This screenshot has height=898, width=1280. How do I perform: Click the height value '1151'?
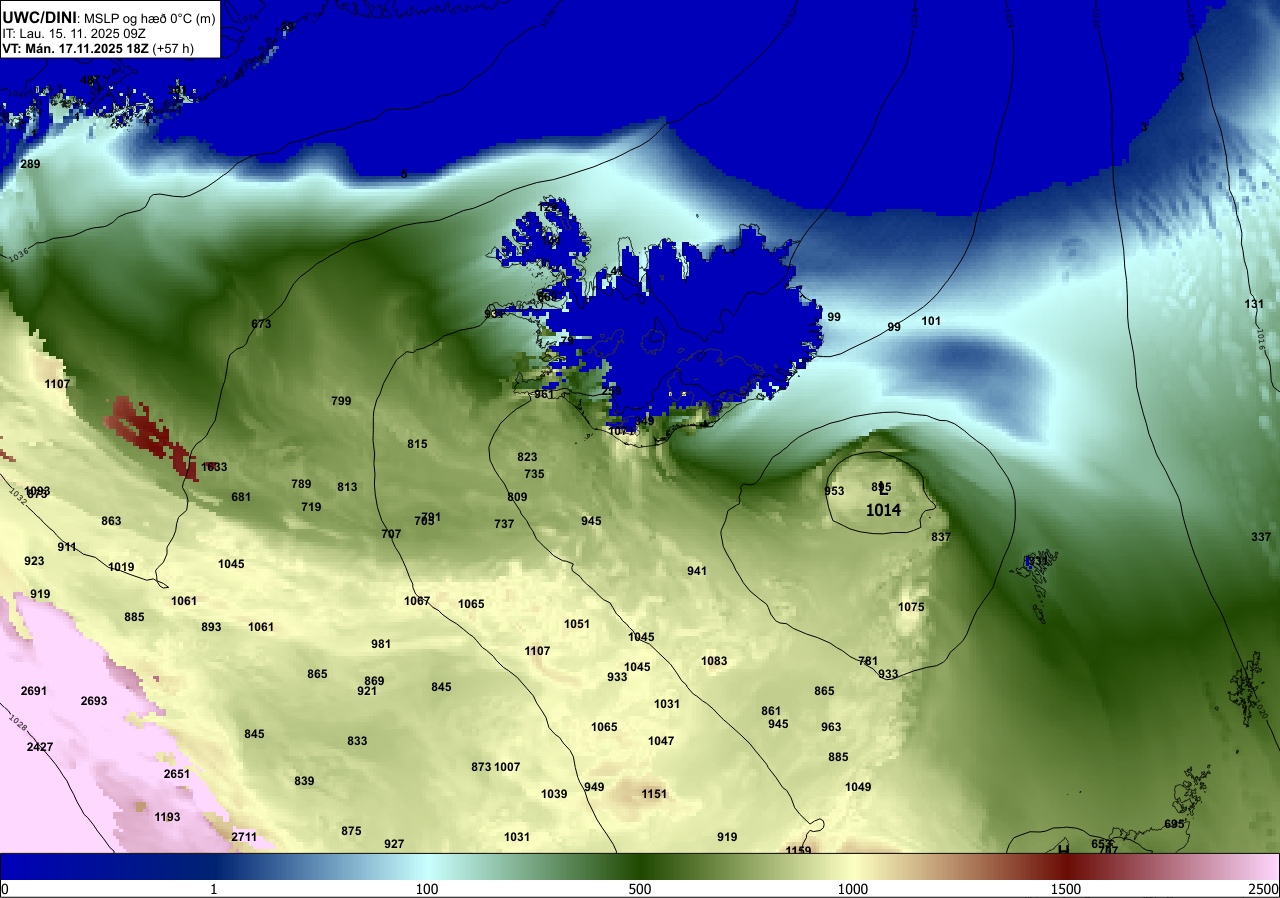654,794
